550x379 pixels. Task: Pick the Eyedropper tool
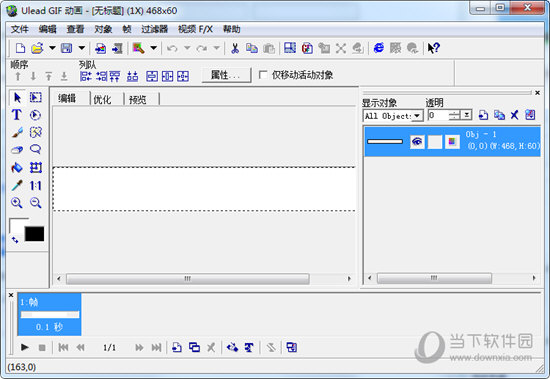tap(17, 185)
